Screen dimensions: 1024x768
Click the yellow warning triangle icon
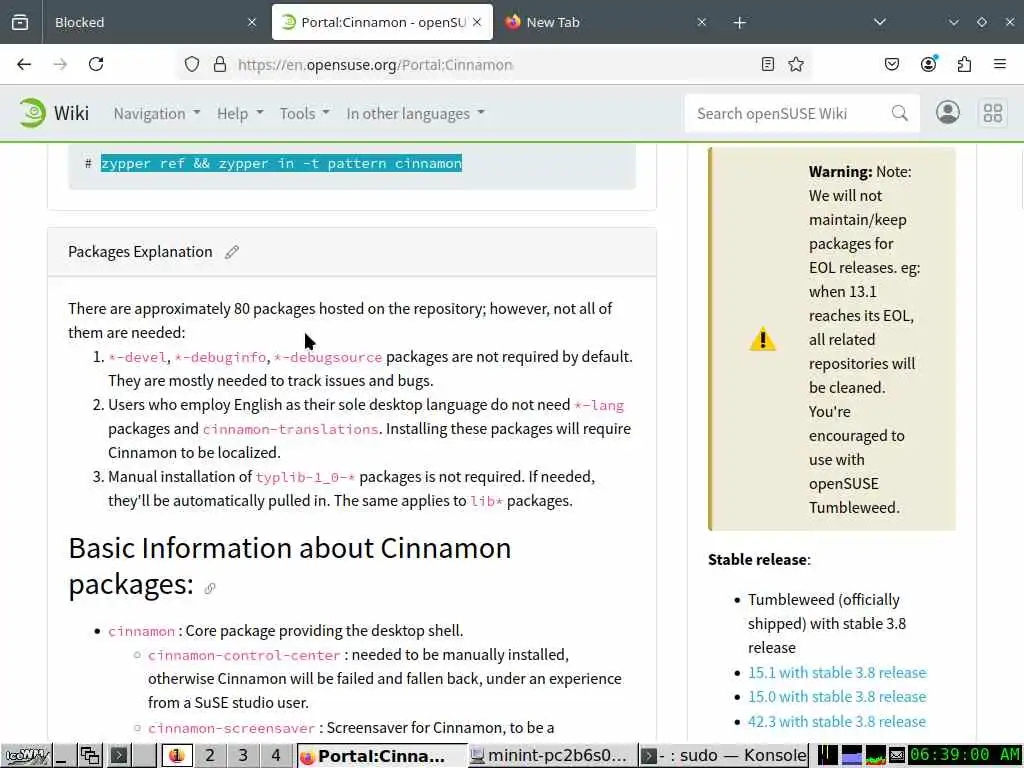tap(762, 340)
